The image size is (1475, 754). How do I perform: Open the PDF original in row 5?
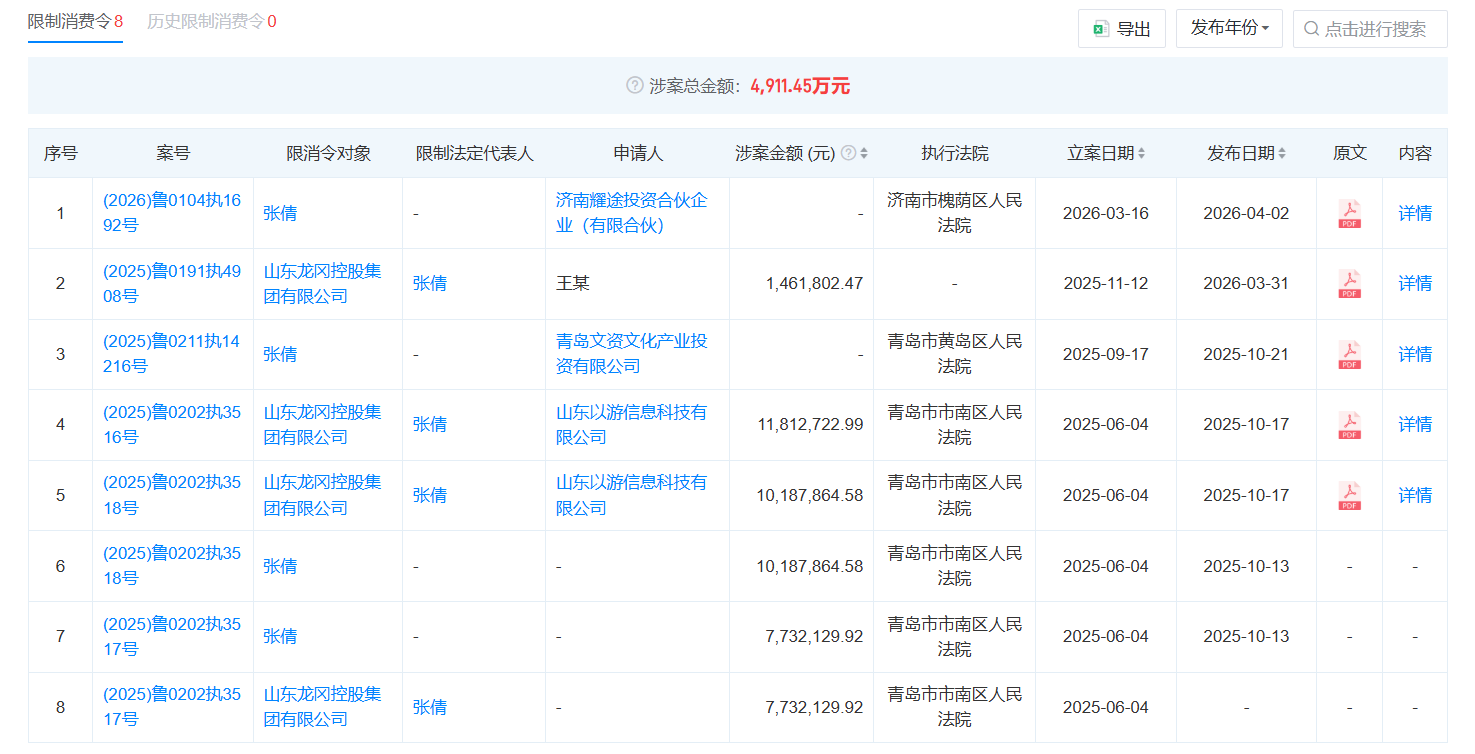[x=1349, y=495]
